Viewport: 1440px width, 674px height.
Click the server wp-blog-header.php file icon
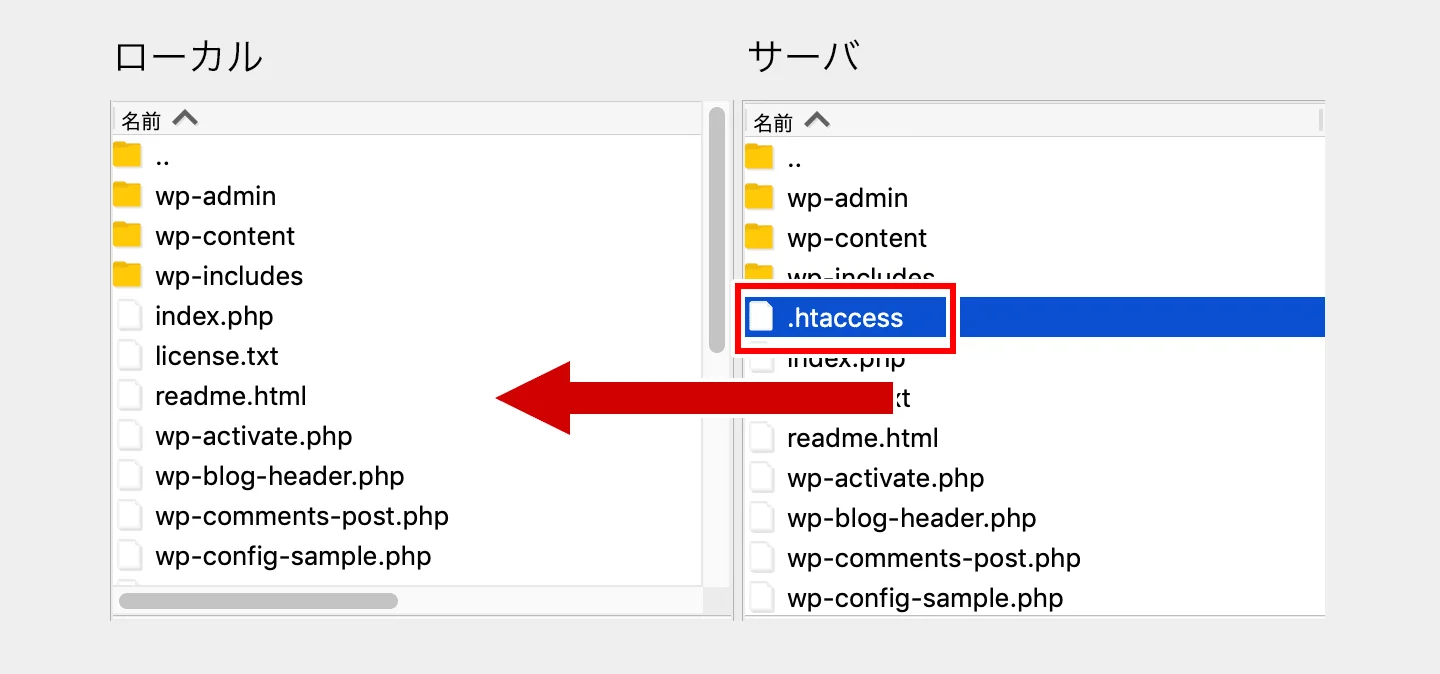(762, 518)
